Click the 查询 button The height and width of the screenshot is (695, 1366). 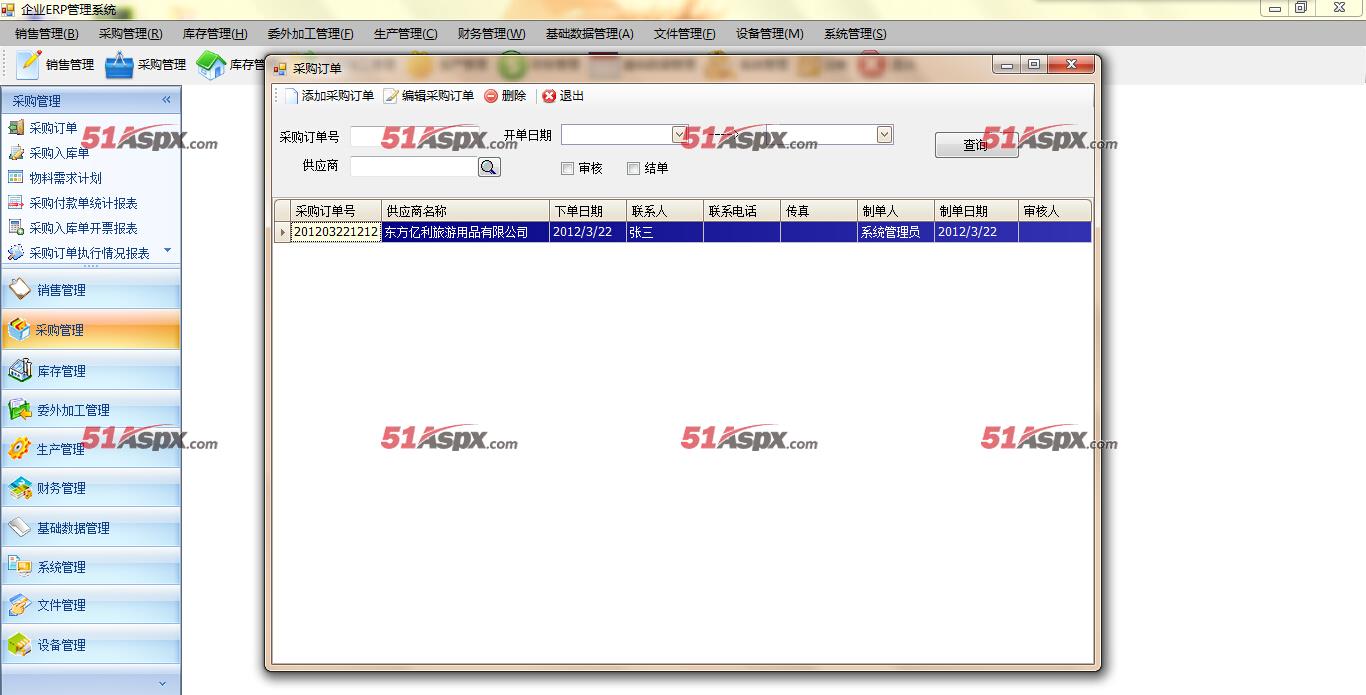(x=976, y=145)
